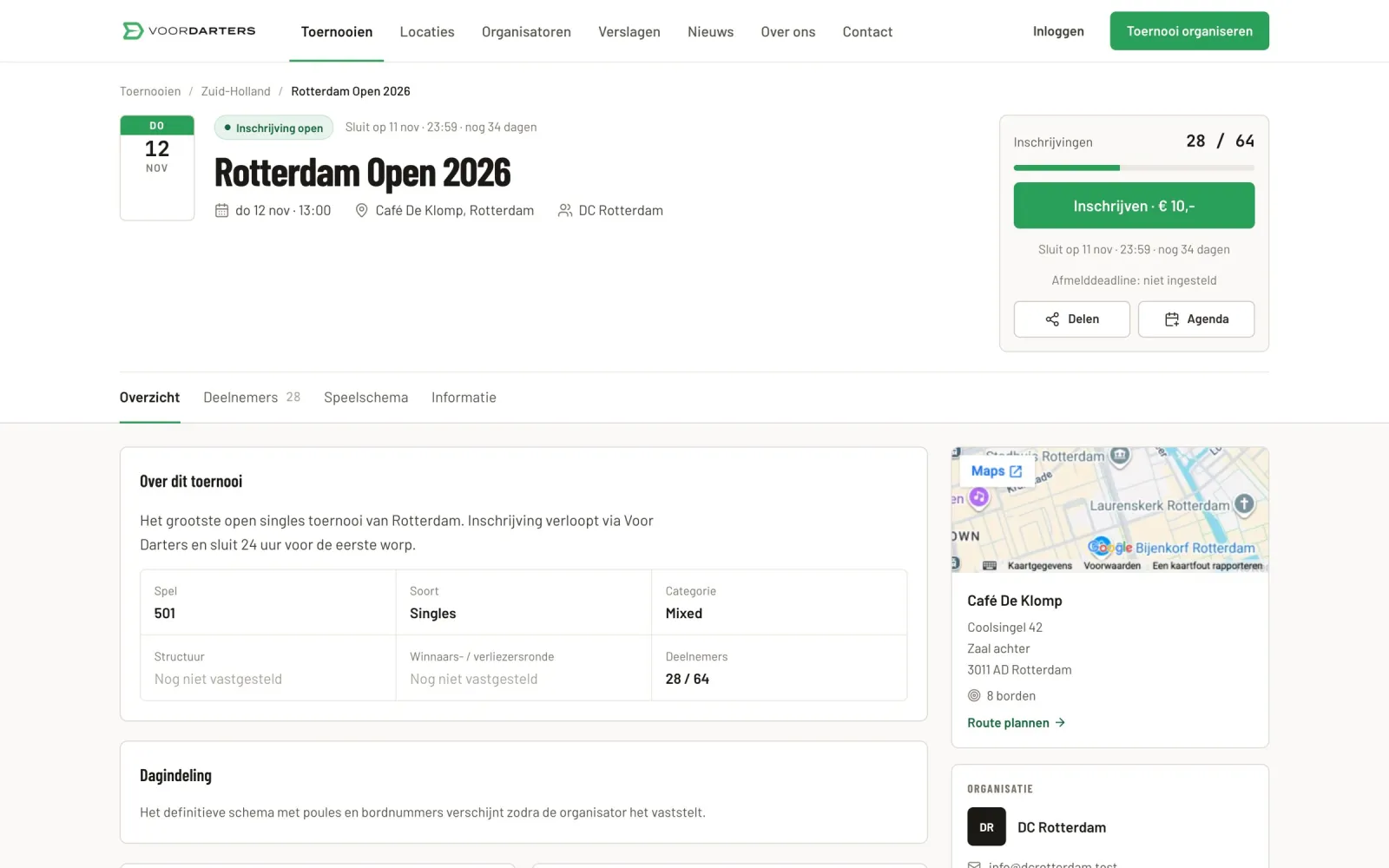1389x868 pixels.
Task: Click the Toernooien breadcrumb link
Action: coord(150,91)
